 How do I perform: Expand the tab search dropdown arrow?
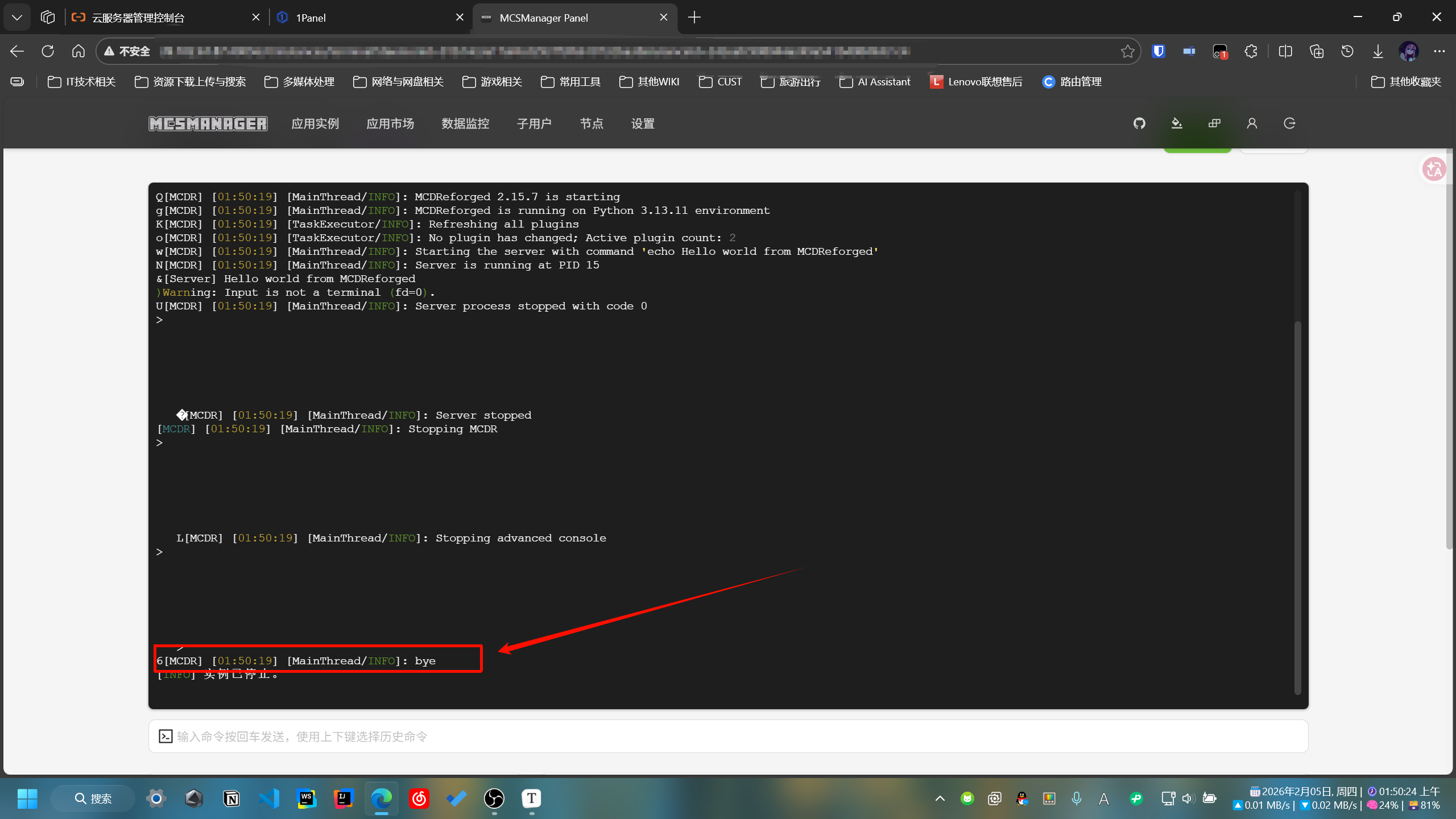pyautogui.click(x=17, y=18)
